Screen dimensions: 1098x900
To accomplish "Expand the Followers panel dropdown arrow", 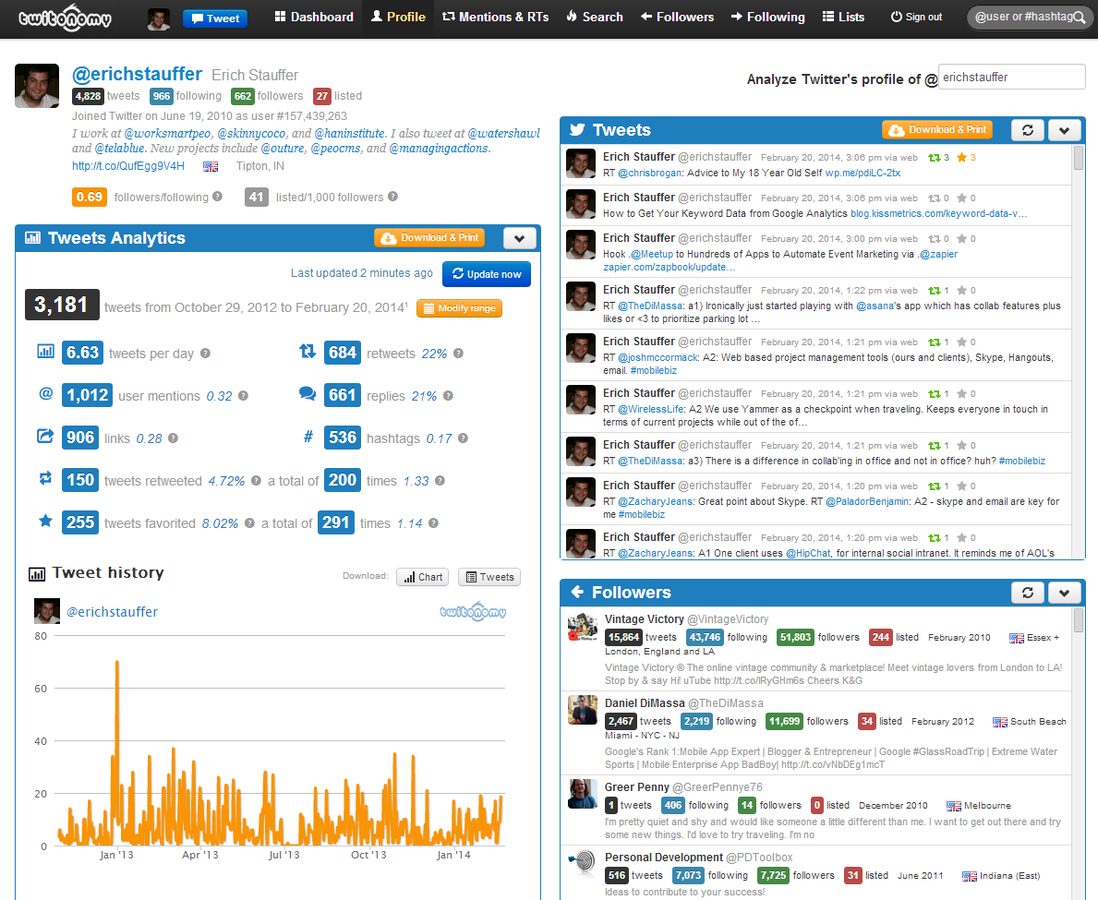I will (1064, 593).
